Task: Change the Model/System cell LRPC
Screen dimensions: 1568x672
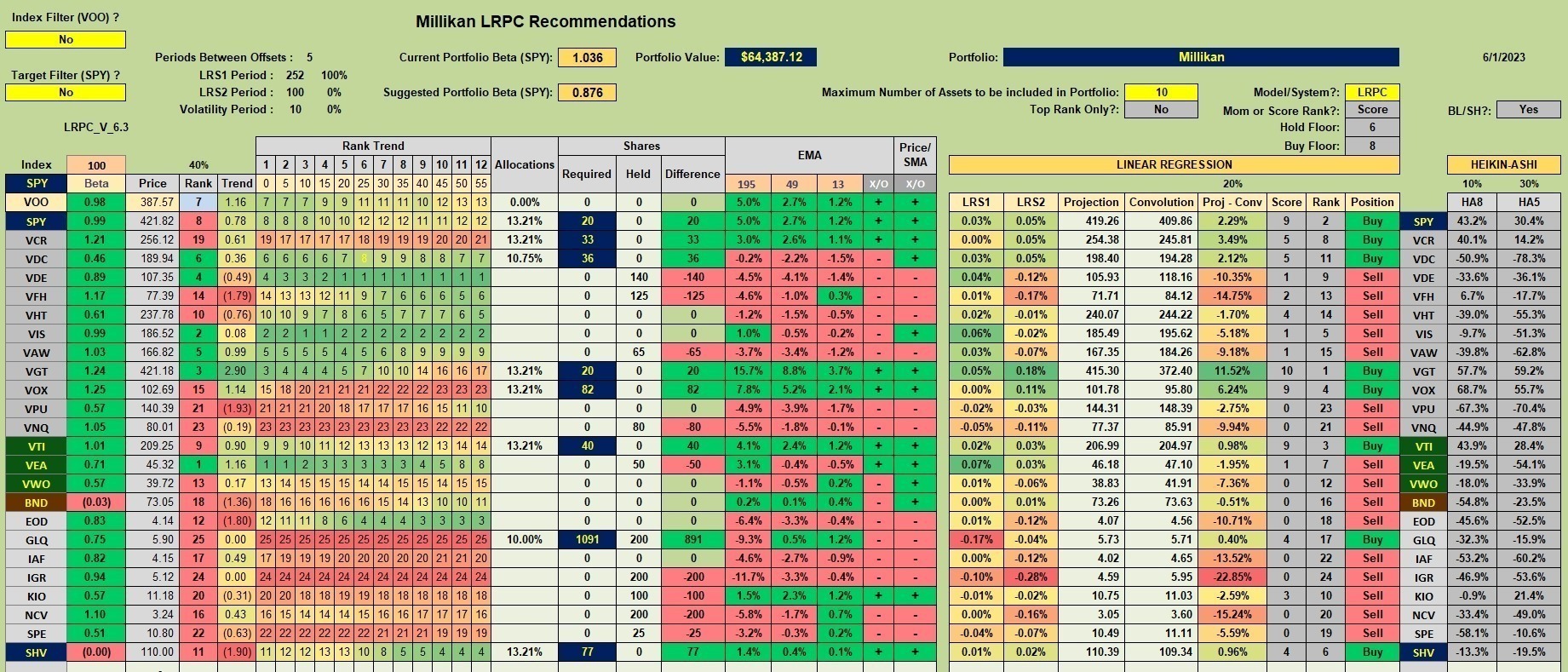Action: point(1372,92)
